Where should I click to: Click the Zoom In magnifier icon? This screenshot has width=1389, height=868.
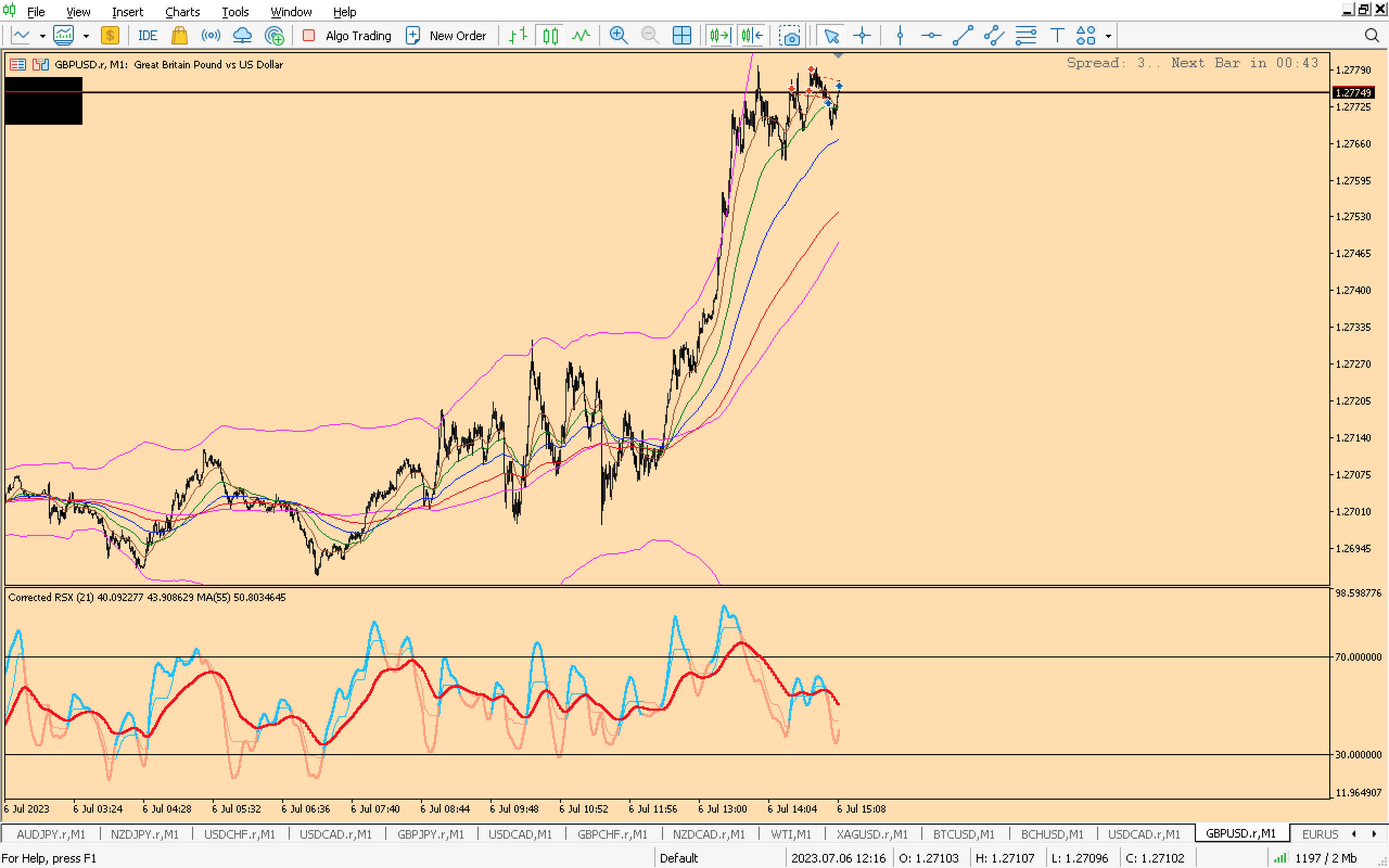618,36
